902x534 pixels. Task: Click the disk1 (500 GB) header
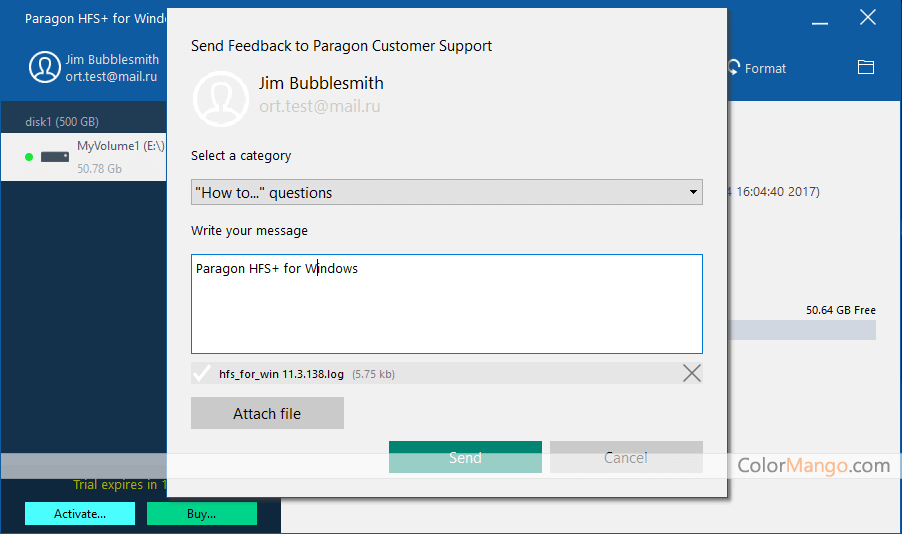click(x=62, y=122)
